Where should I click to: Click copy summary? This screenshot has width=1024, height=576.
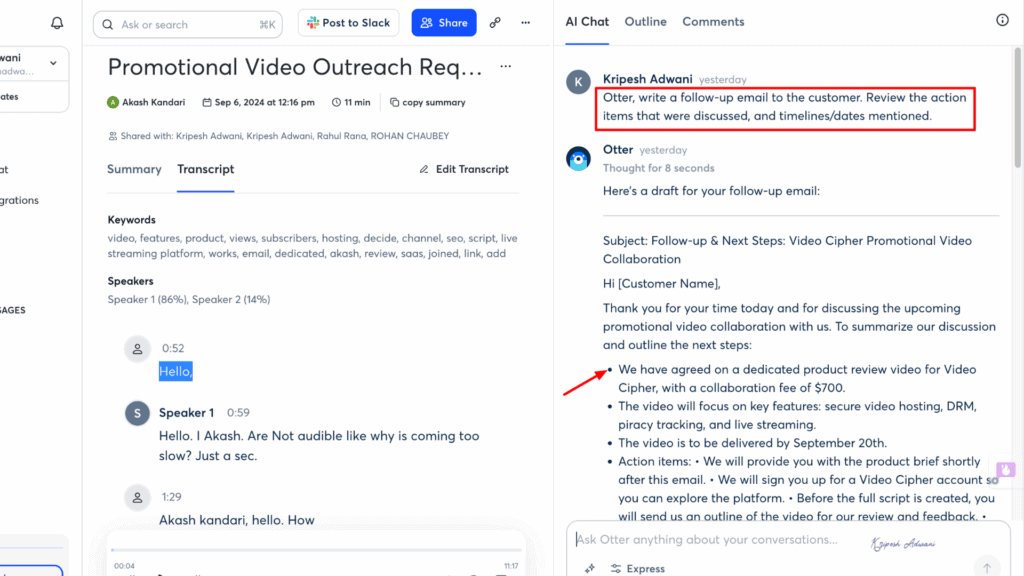click(x=428, y=103)
